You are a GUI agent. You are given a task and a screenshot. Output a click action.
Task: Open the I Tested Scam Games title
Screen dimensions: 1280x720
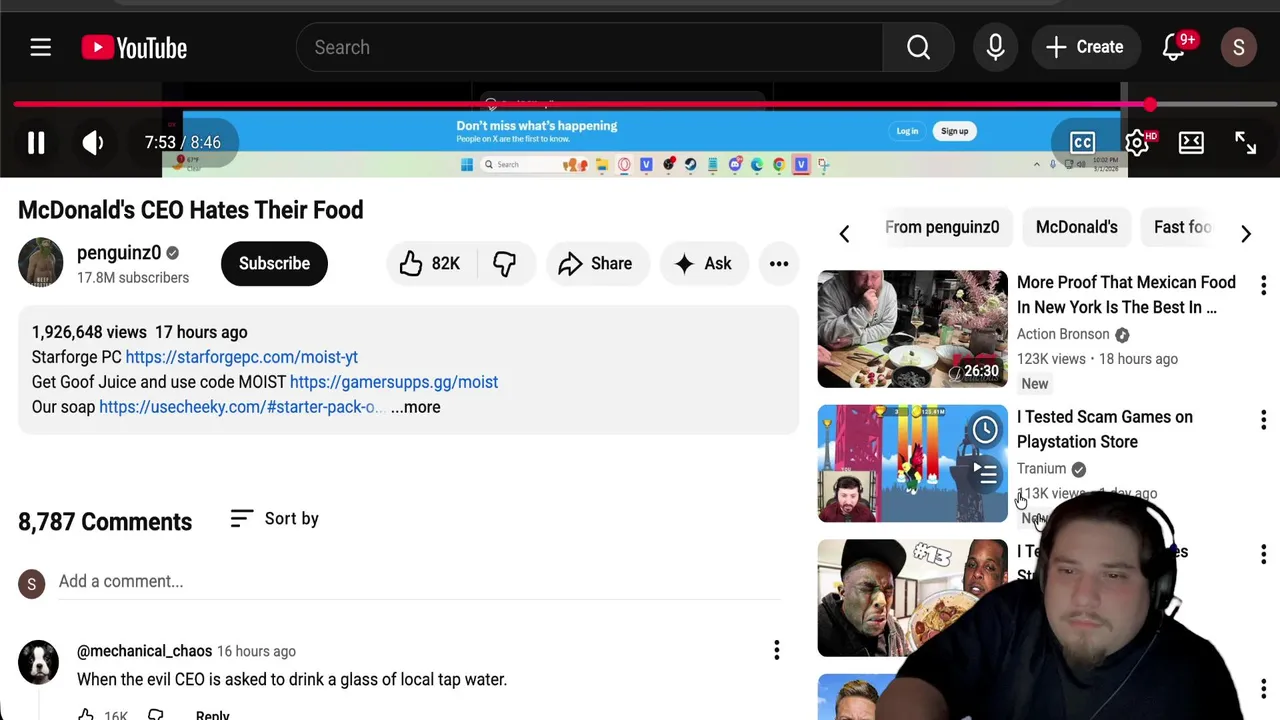click(1105, 429)
